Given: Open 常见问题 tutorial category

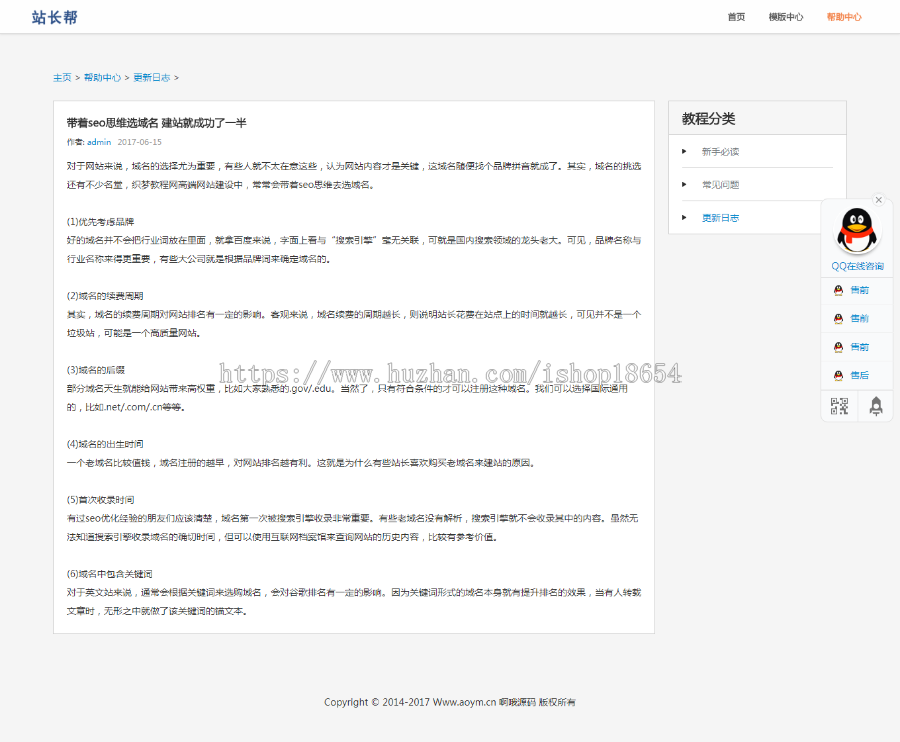Looking at the screenshot, I should click(x=720, y=185).
